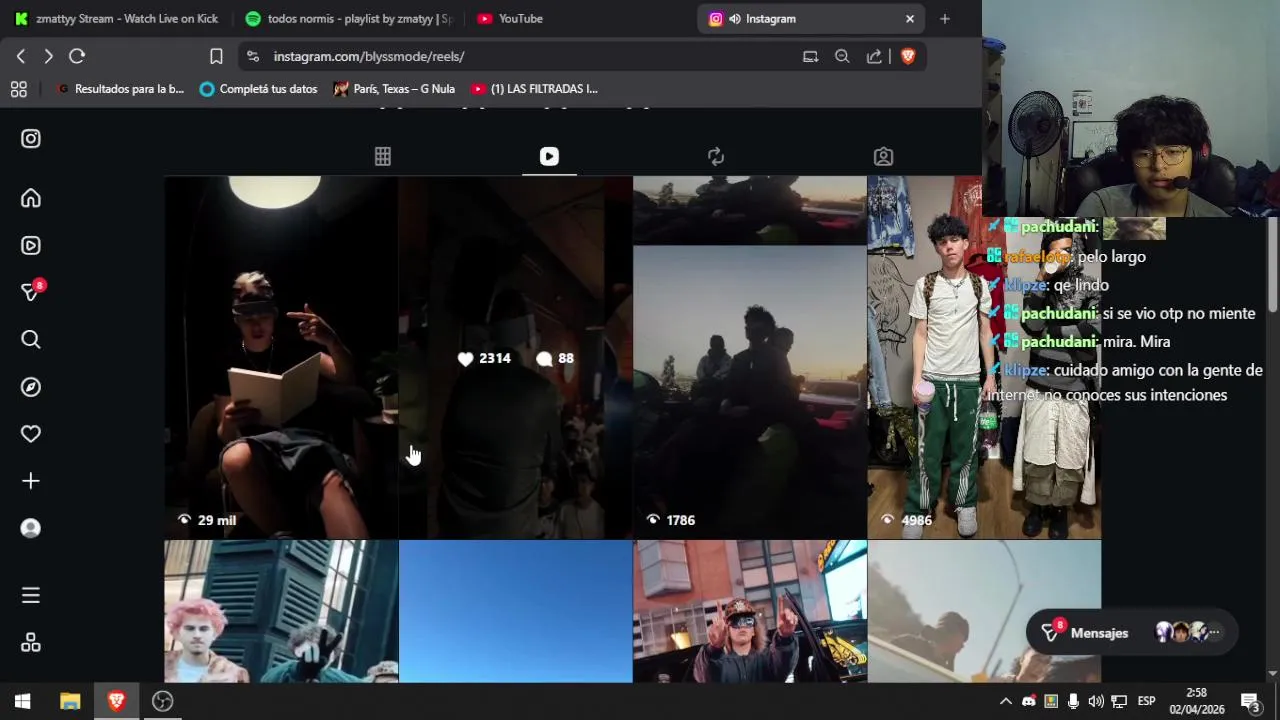Open Search in the Instagram sidebar

pyautogui.click(x=31, y=340)
